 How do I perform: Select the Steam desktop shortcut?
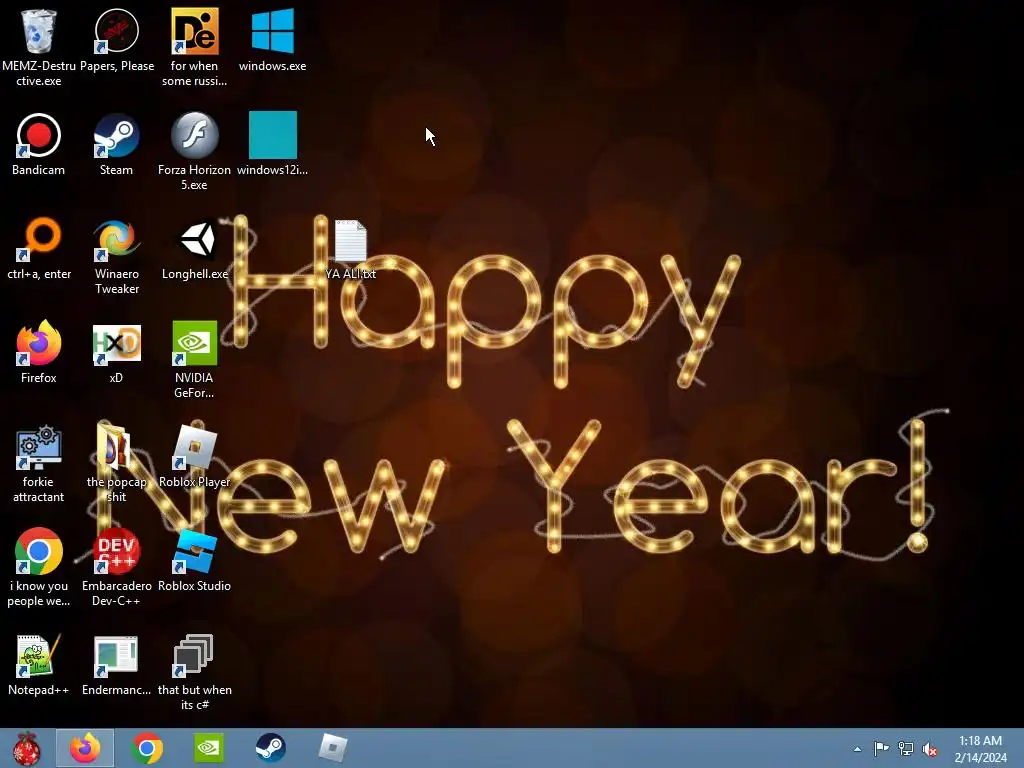point(116,136)
